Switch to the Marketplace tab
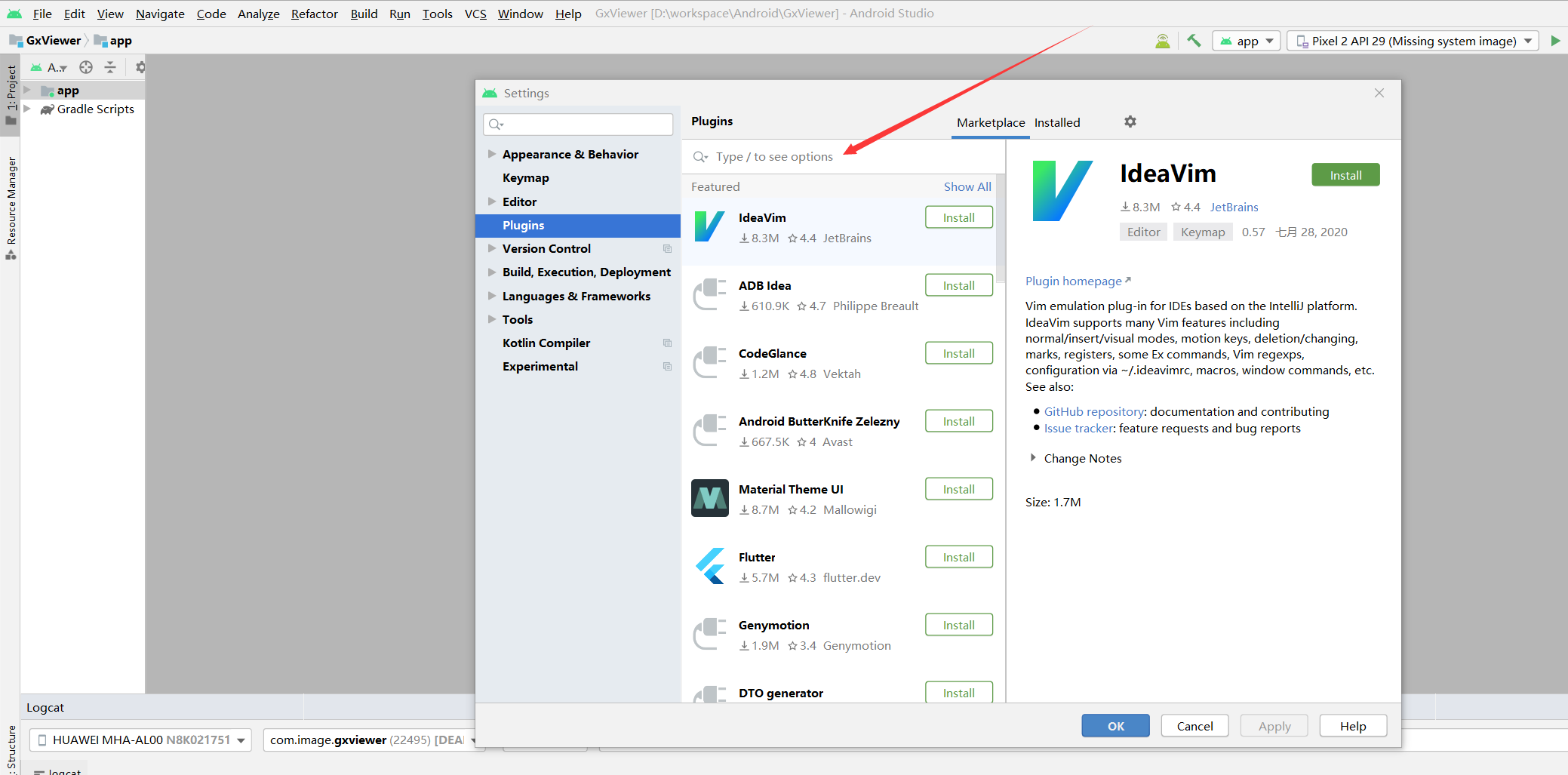The width and height of the screenshot is (1568, 775). pyautogui.click(x=991, y=122)
